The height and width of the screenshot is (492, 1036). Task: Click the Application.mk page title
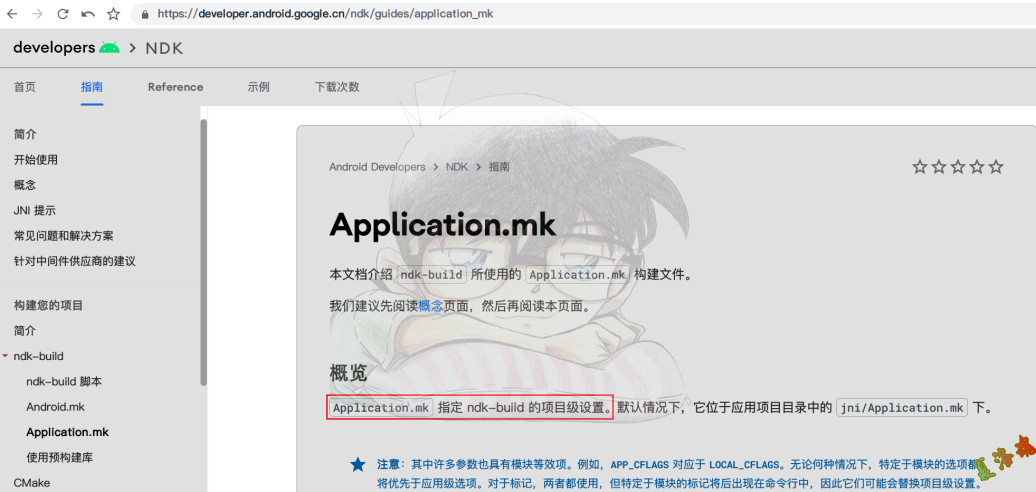point(443,226)
